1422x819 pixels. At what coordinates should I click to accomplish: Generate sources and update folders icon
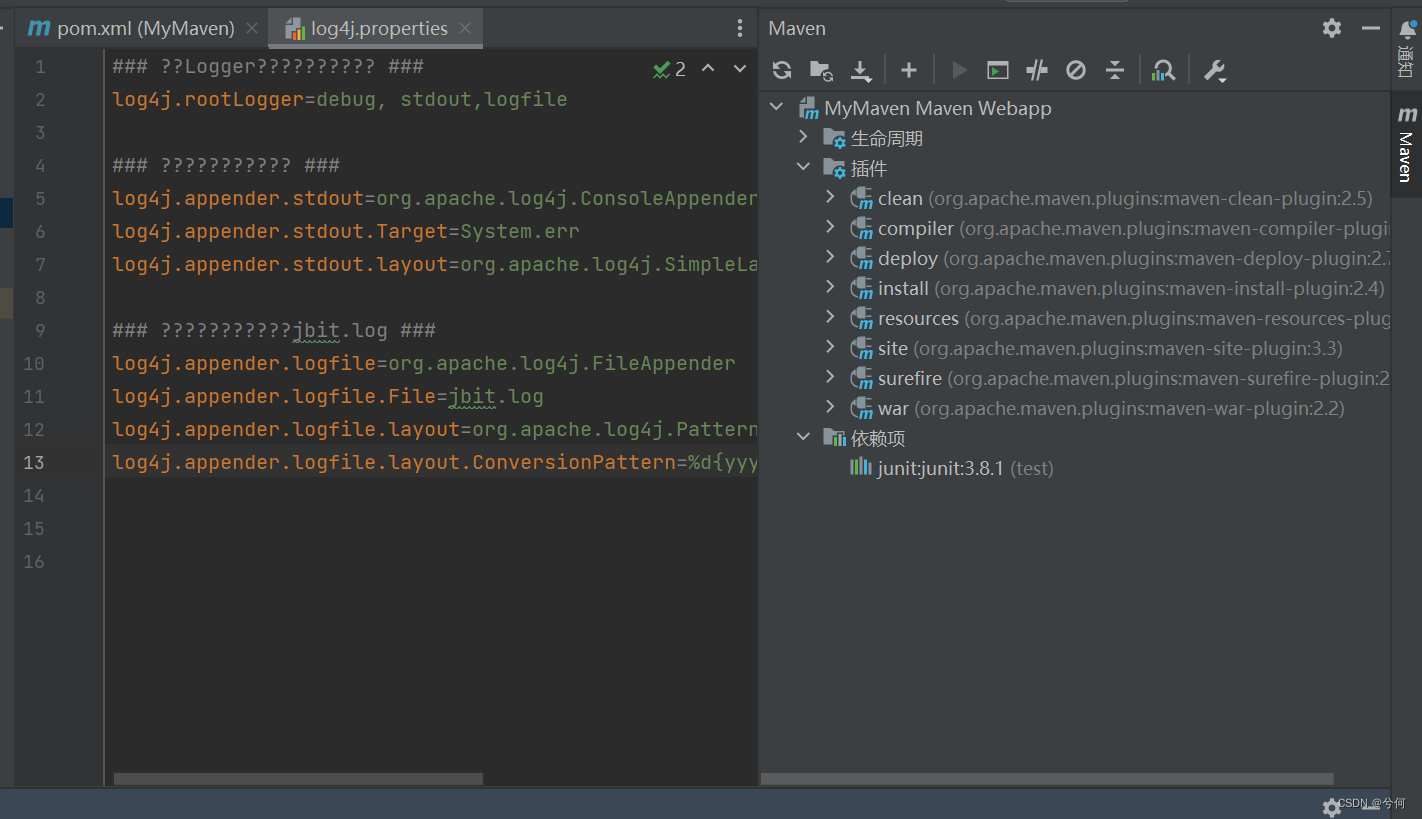coord(821,70)
